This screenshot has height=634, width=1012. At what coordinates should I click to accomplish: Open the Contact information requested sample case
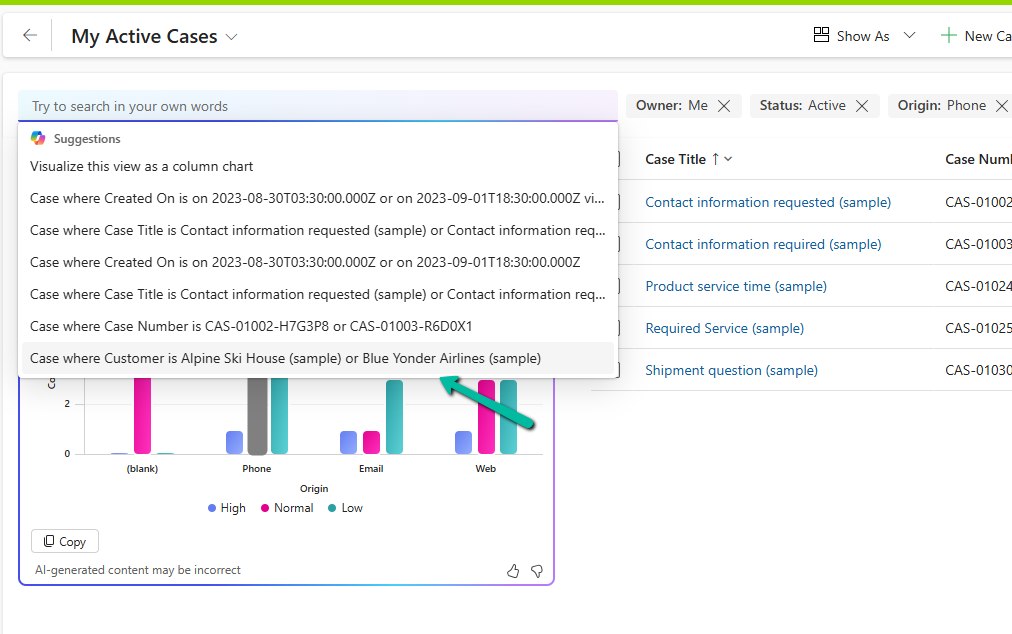tap(767, 202)
